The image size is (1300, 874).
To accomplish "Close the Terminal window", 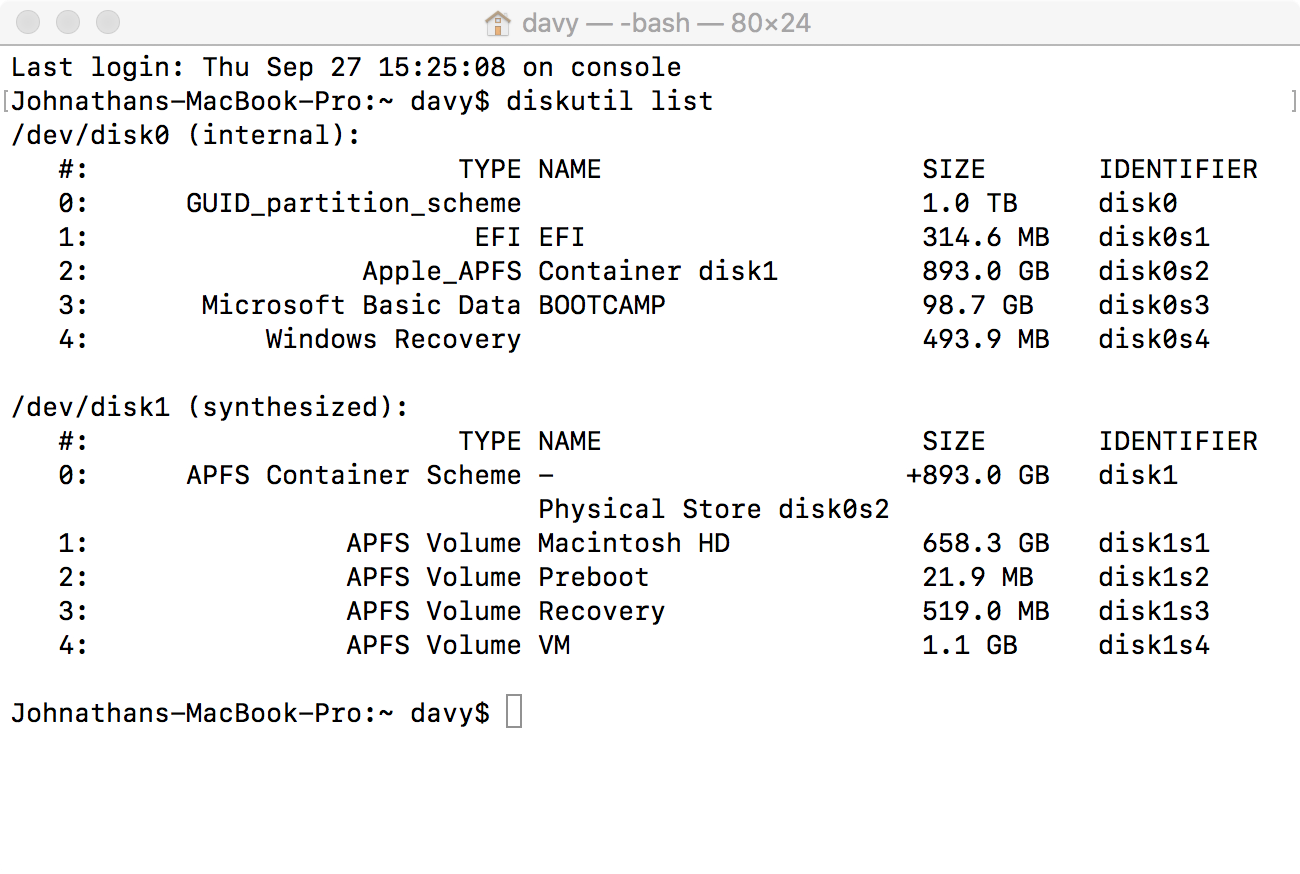I will pyautogui.click(x=29, y=22).
